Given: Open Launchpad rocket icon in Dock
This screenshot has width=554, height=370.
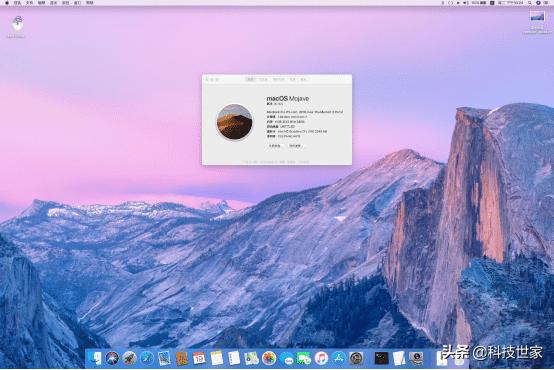Looking at the screenshot, I should coord(130,358).
